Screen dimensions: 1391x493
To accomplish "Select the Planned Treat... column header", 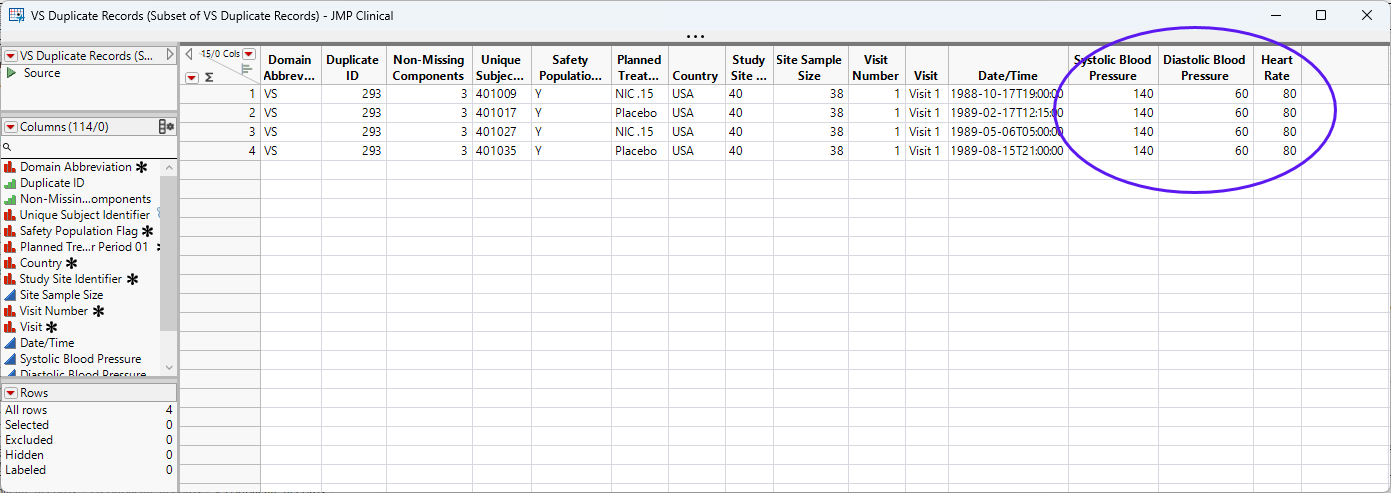I will click(639, 67).
